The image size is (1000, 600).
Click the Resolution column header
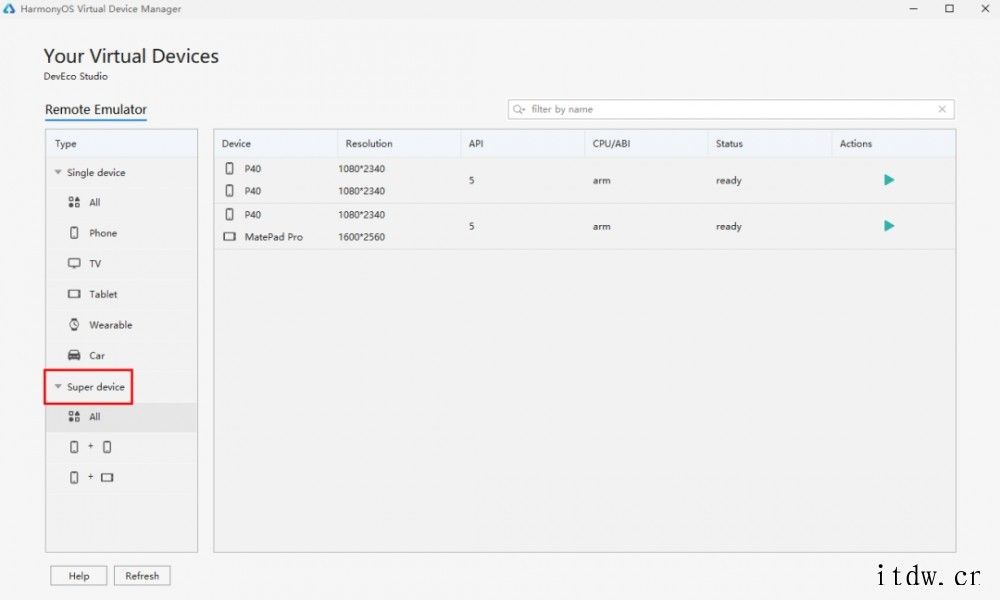(x=399, y=143)
